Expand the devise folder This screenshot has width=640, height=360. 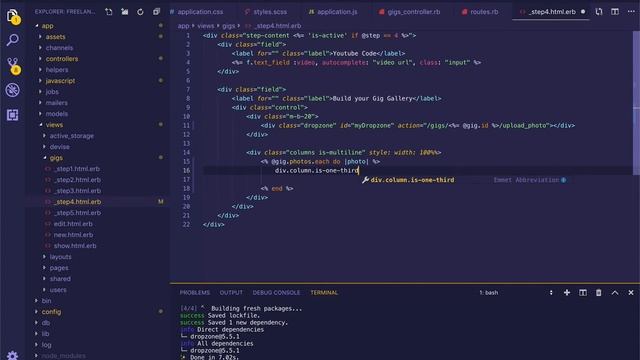click(59, 147)
